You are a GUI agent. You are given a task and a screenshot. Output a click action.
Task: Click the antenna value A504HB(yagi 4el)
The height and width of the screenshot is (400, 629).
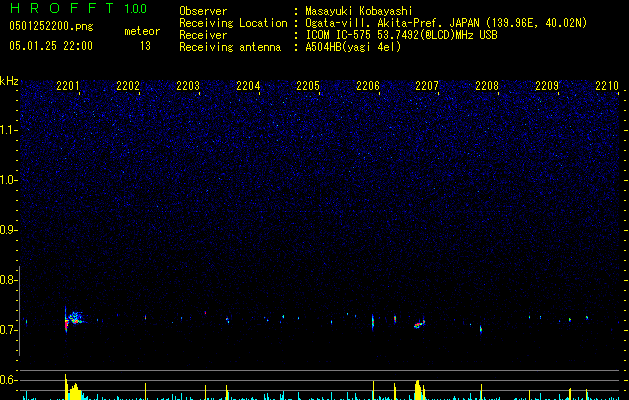tap(353, 47)
